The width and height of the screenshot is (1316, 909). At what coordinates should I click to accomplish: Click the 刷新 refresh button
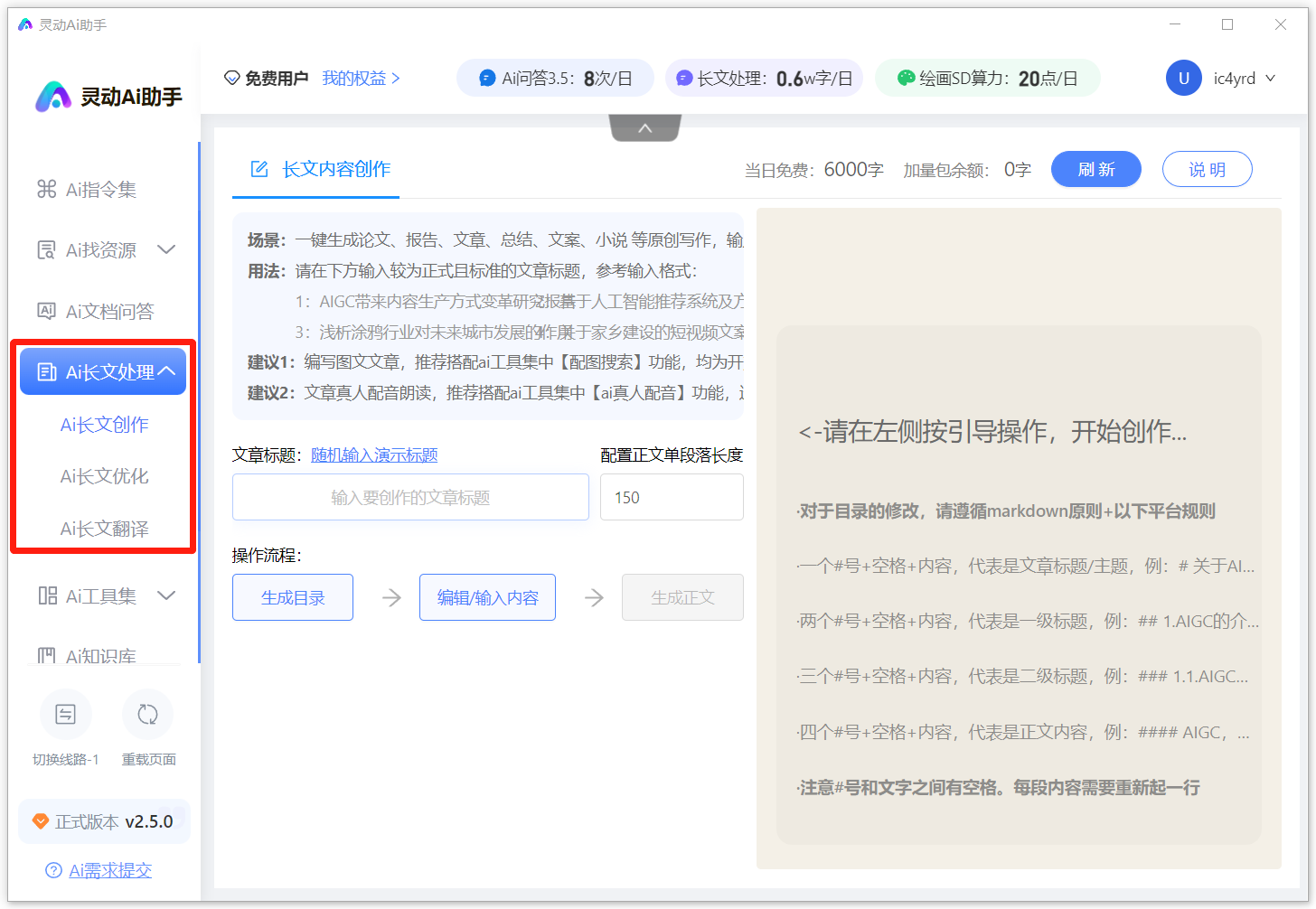click(x=1096, y=169)
